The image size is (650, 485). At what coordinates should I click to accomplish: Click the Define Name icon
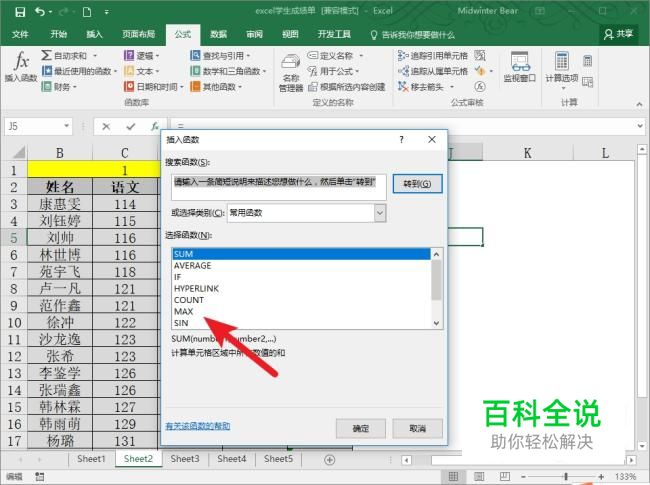click(x=313, y=55)
